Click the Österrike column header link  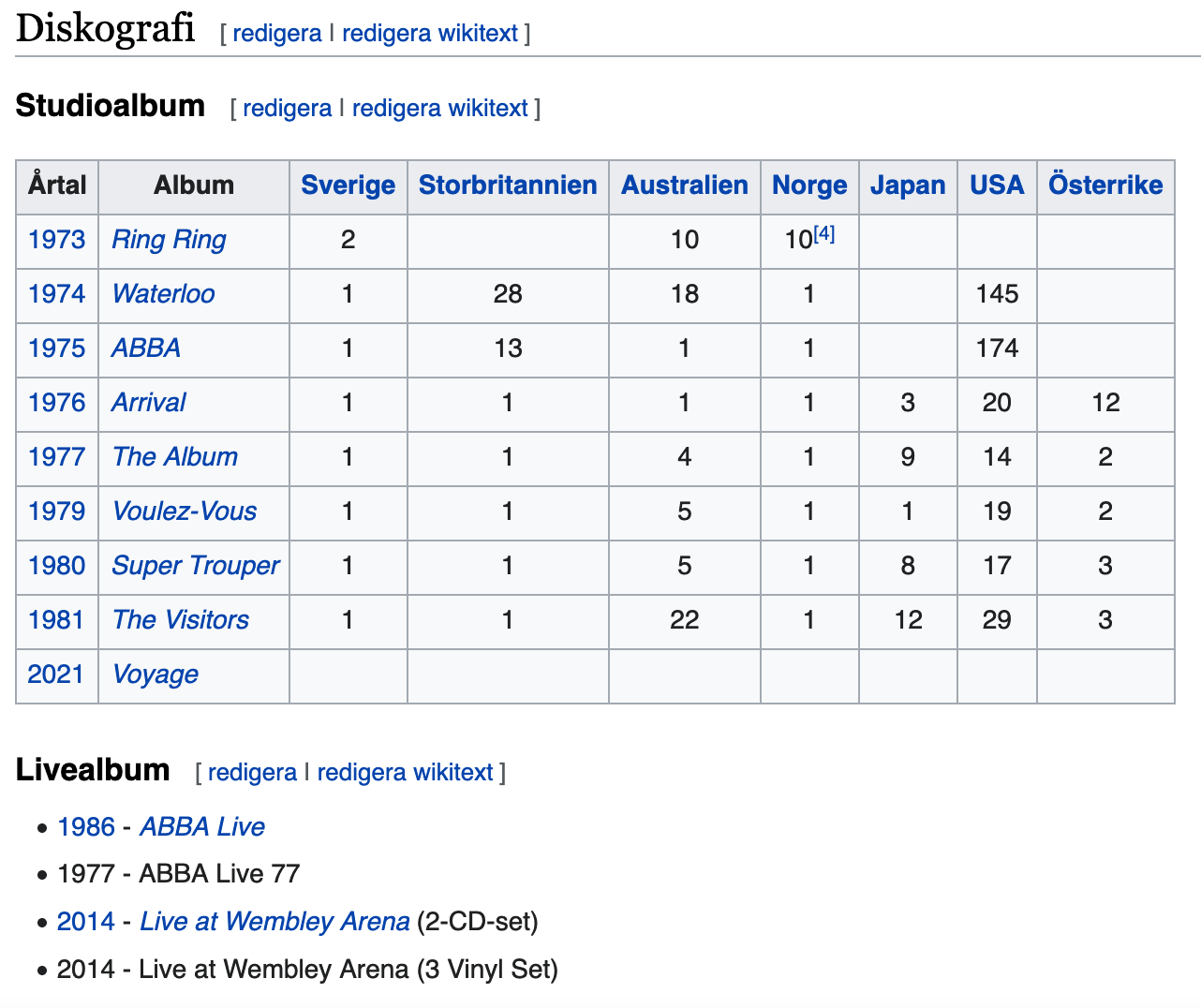pos(1105,185)
